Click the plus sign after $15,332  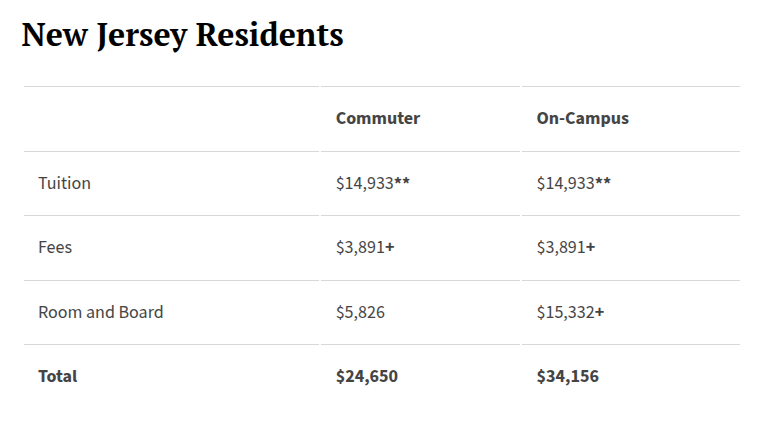click(x=600, y=311)
